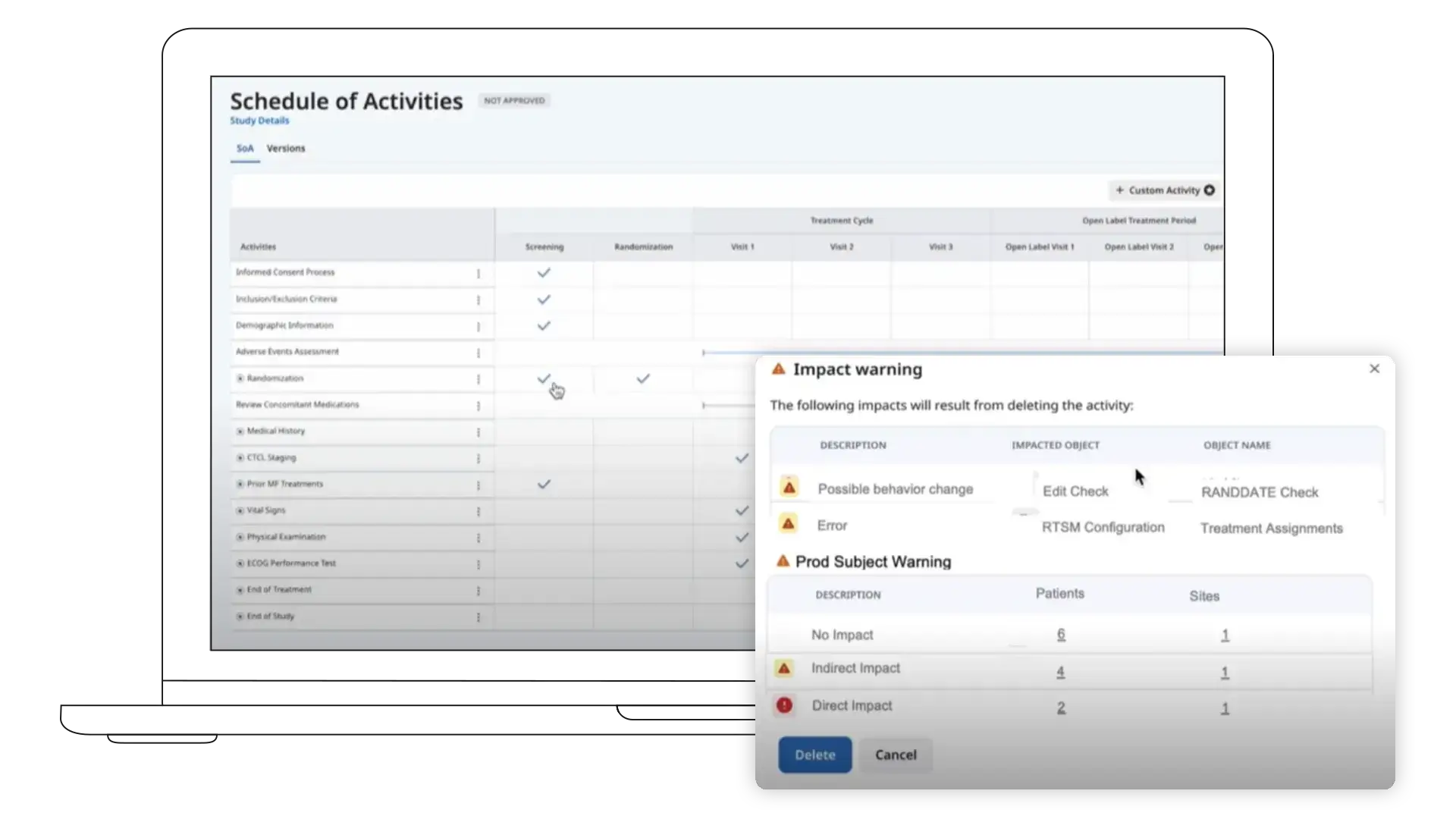Click the Indirect Impact warning triangle icon
Viewport: 1456px width, 819px height.
point(784,668)
